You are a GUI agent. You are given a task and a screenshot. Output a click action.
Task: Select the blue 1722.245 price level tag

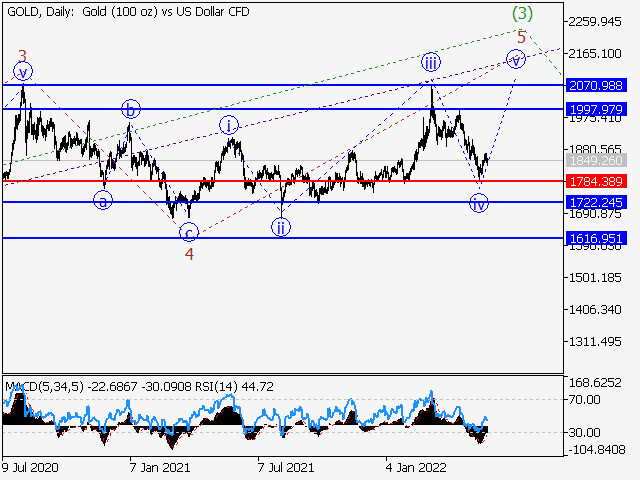pyautogui.click(x=596, y=202)
